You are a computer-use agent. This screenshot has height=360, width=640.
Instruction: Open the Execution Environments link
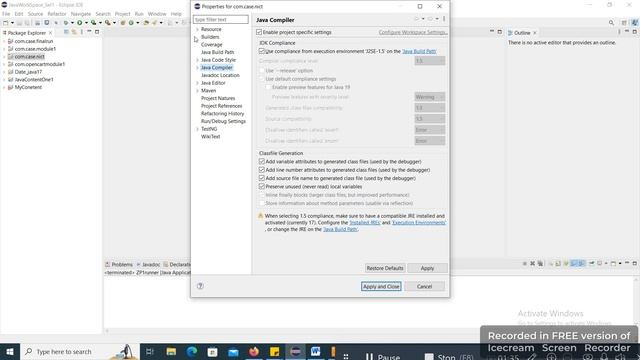click(x=419, y=222)
